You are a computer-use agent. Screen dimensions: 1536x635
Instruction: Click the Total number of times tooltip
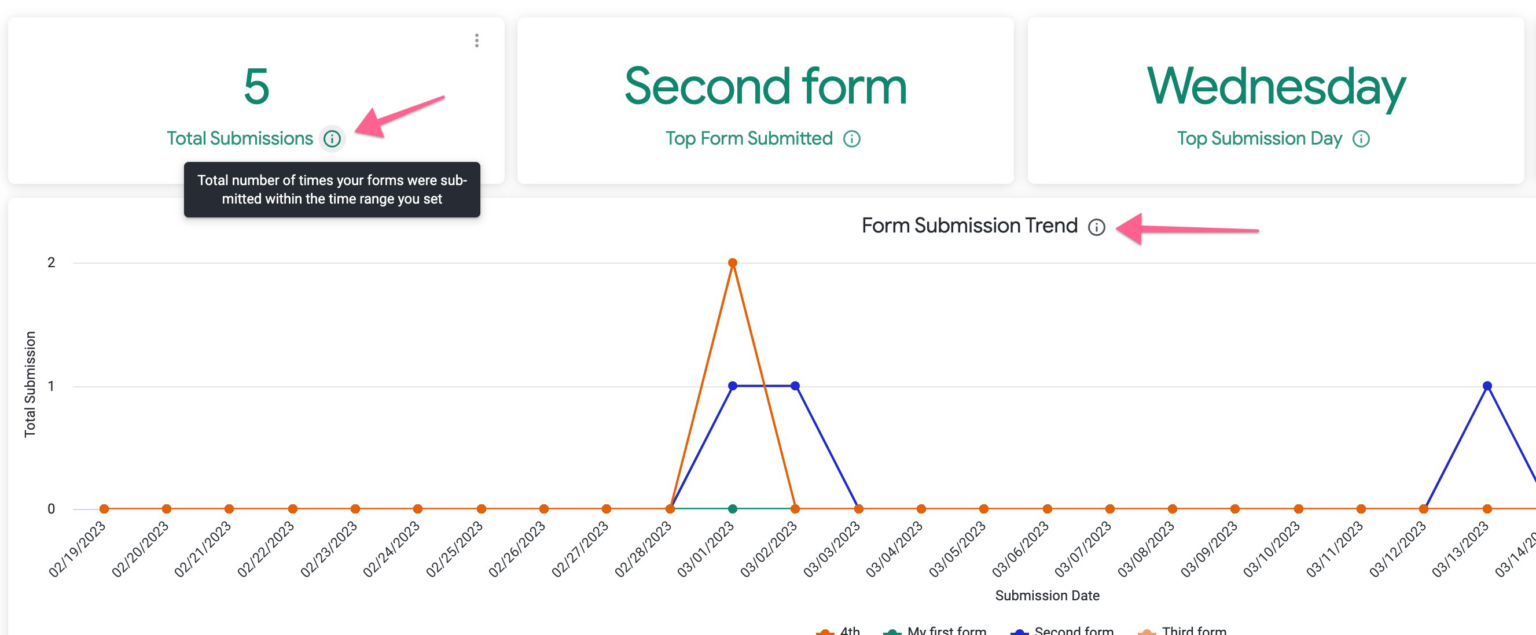coord(332,190)
